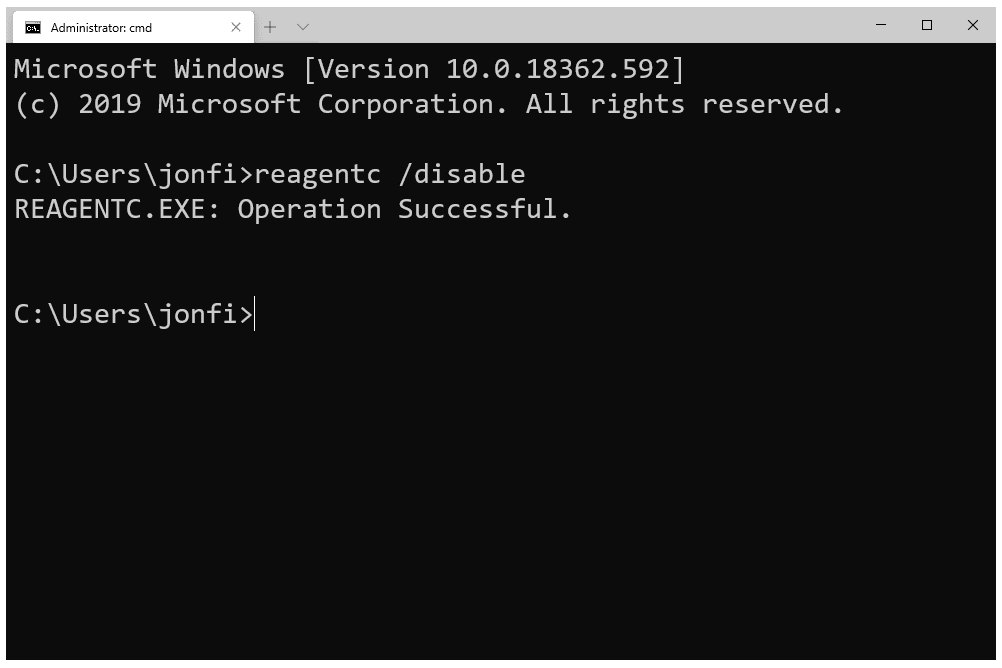Click the typed "reagentc" command word
The width and height of the screenshot is (1002, 668).
(x=317, y=174)
